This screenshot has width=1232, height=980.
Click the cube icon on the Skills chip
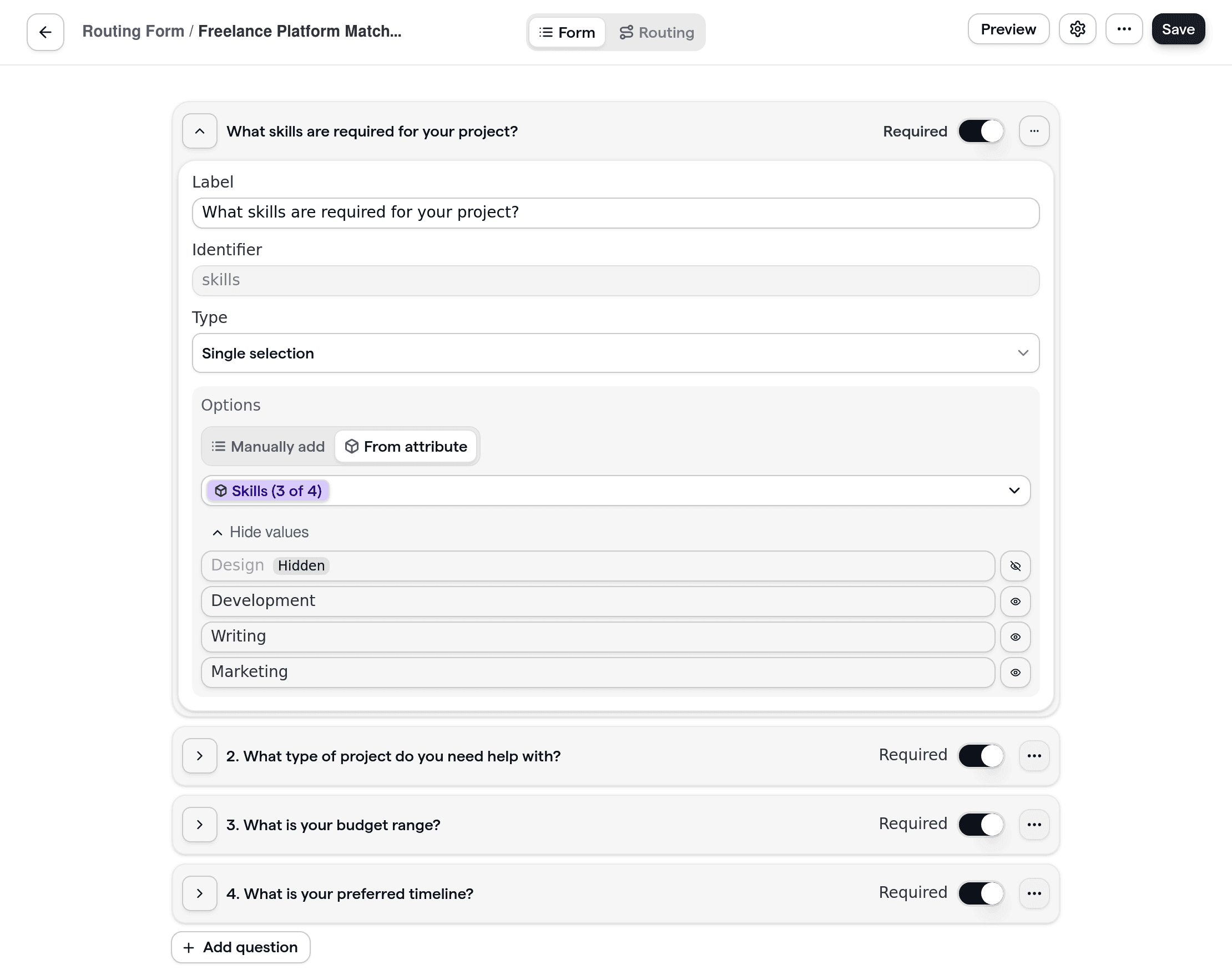220,491
